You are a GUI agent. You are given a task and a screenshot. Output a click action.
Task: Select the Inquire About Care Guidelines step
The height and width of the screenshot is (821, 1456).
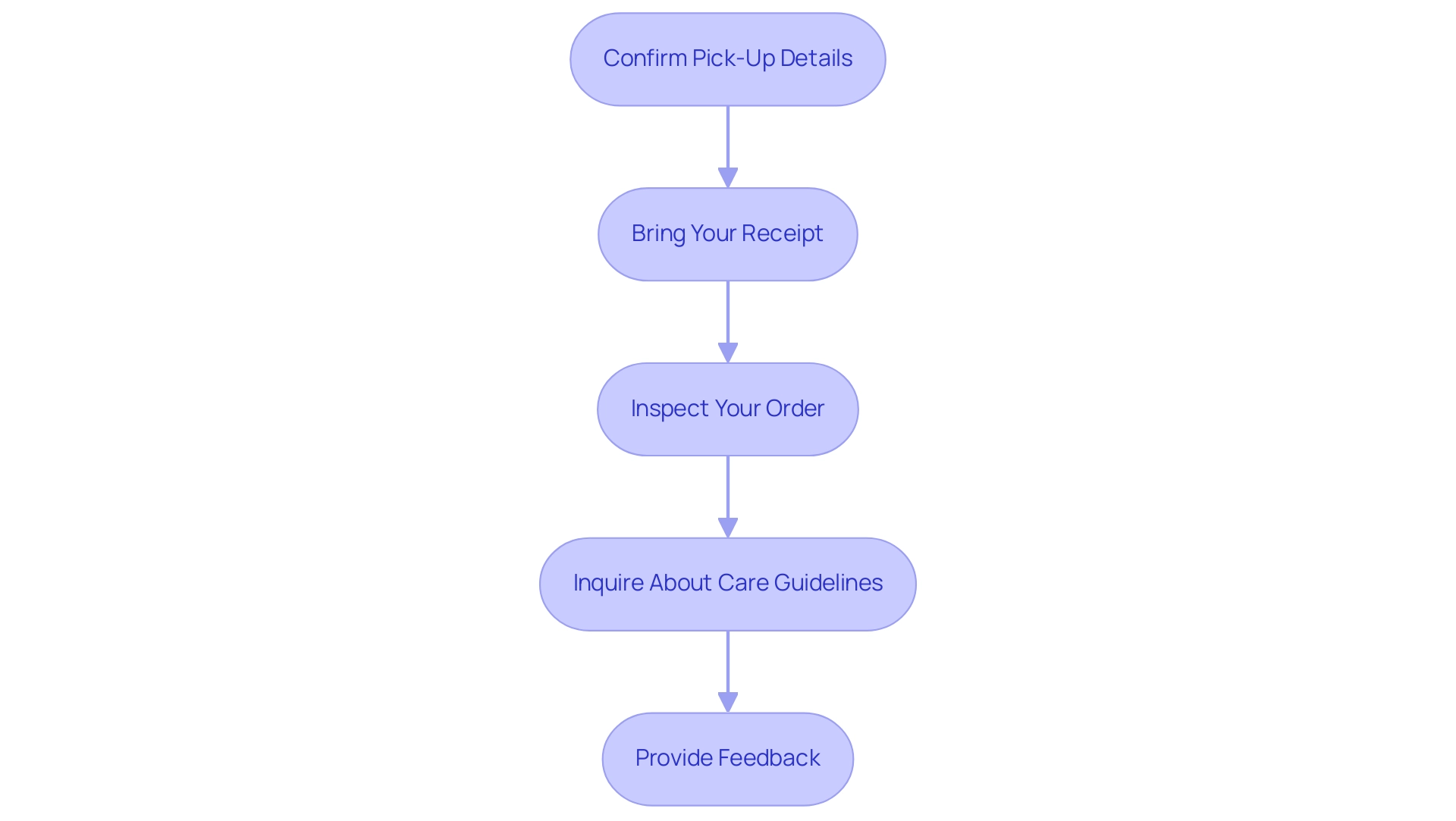coord(727,583)
